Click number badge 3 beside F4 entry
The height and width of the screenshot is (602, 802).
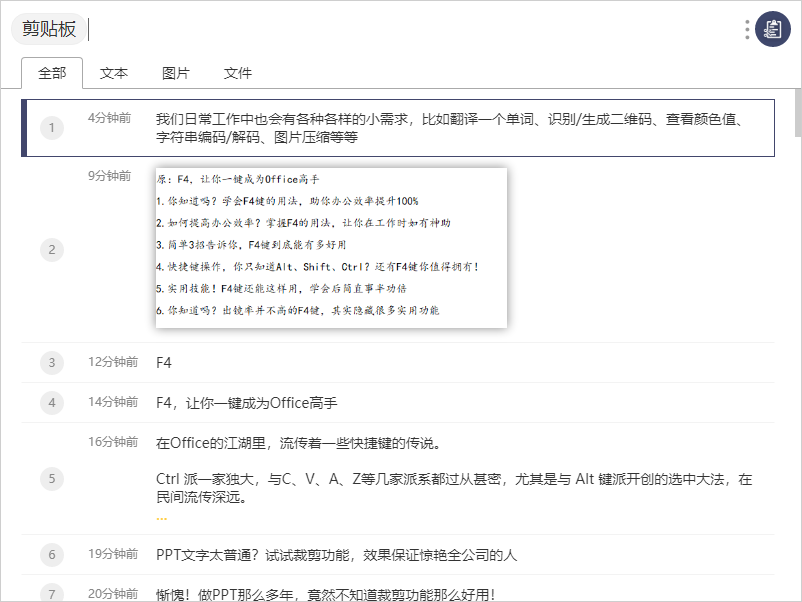pos(52,363)
